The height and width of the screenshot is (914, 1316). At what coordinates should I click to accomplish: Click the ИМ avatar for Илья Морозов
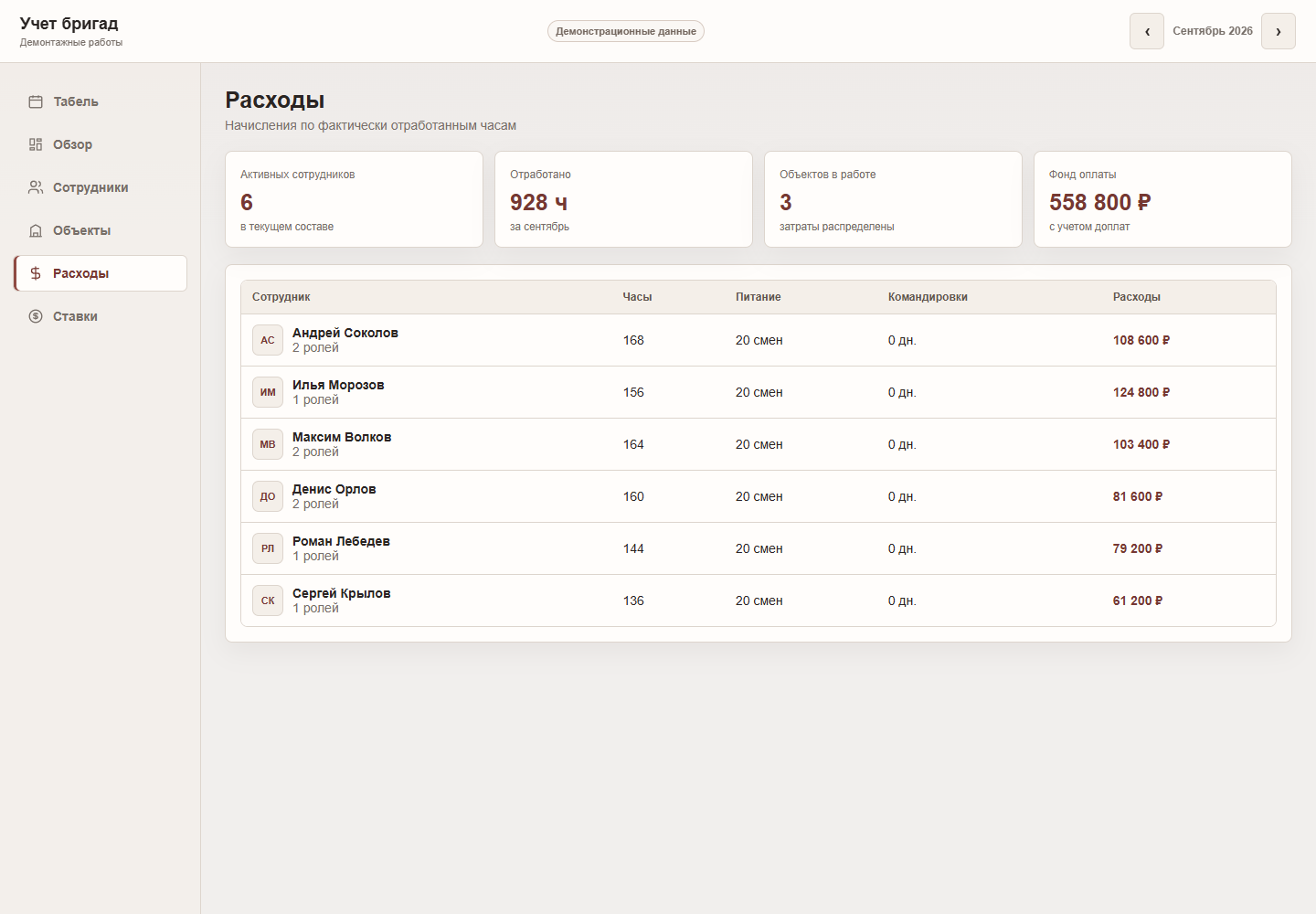pyautogui.click(x=268, y=392)
